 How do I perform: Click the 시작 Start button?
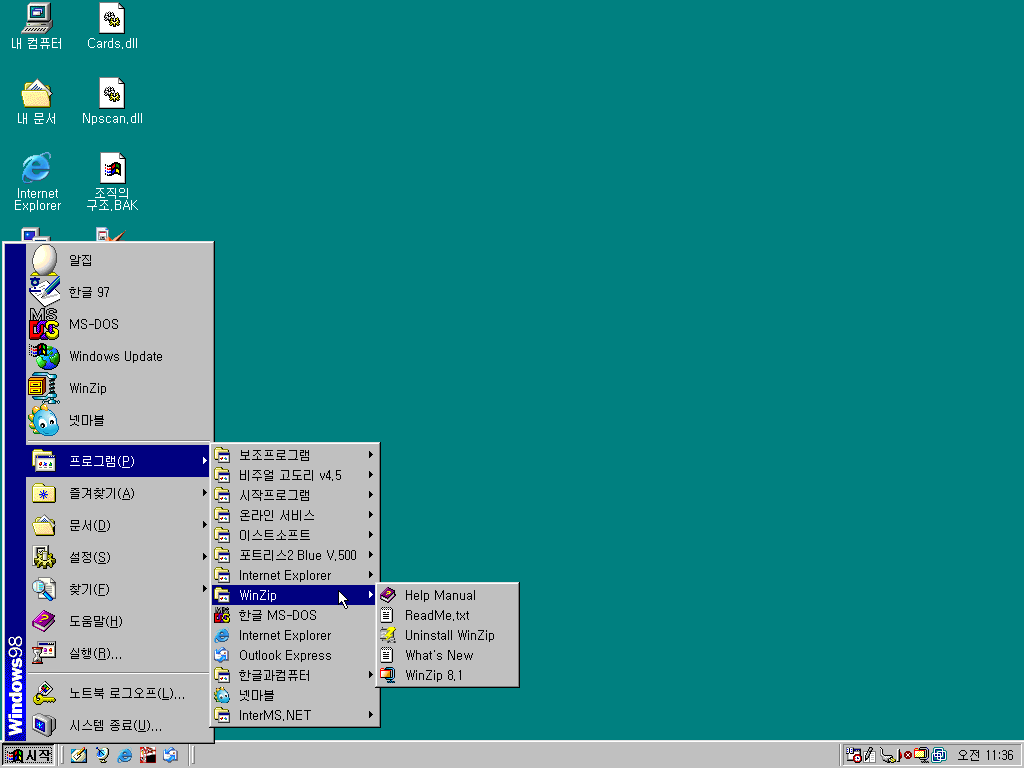tap(28, 756)
